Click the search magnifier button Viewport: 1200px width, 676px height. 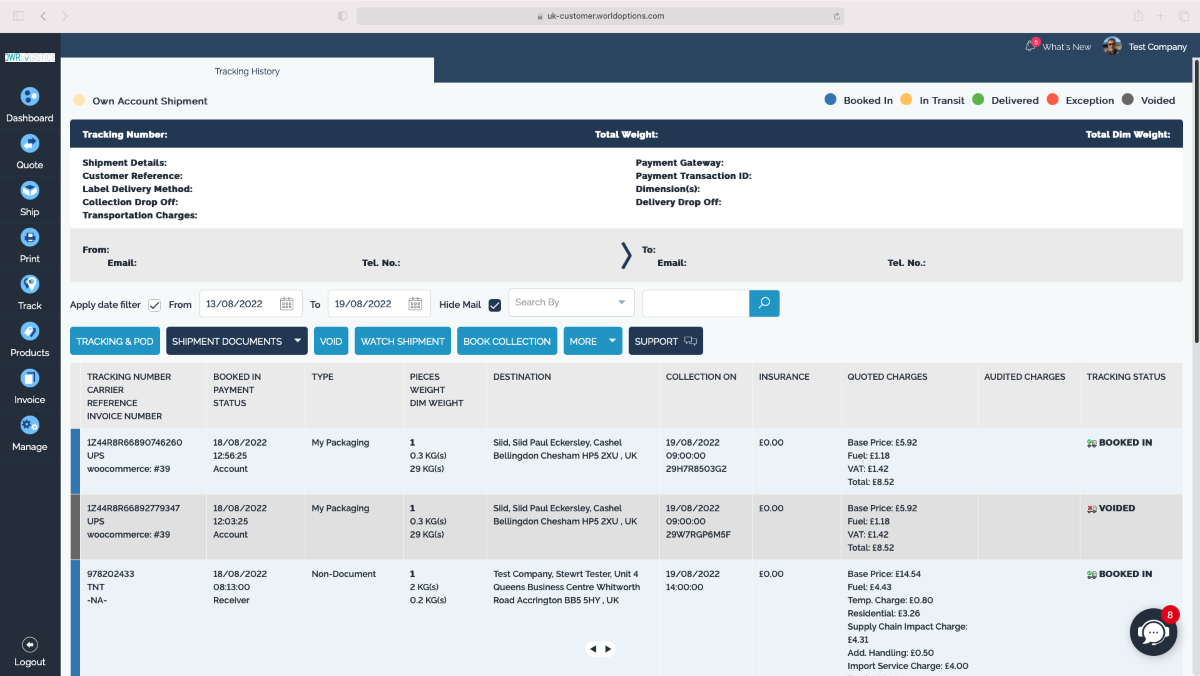point(764,302)
